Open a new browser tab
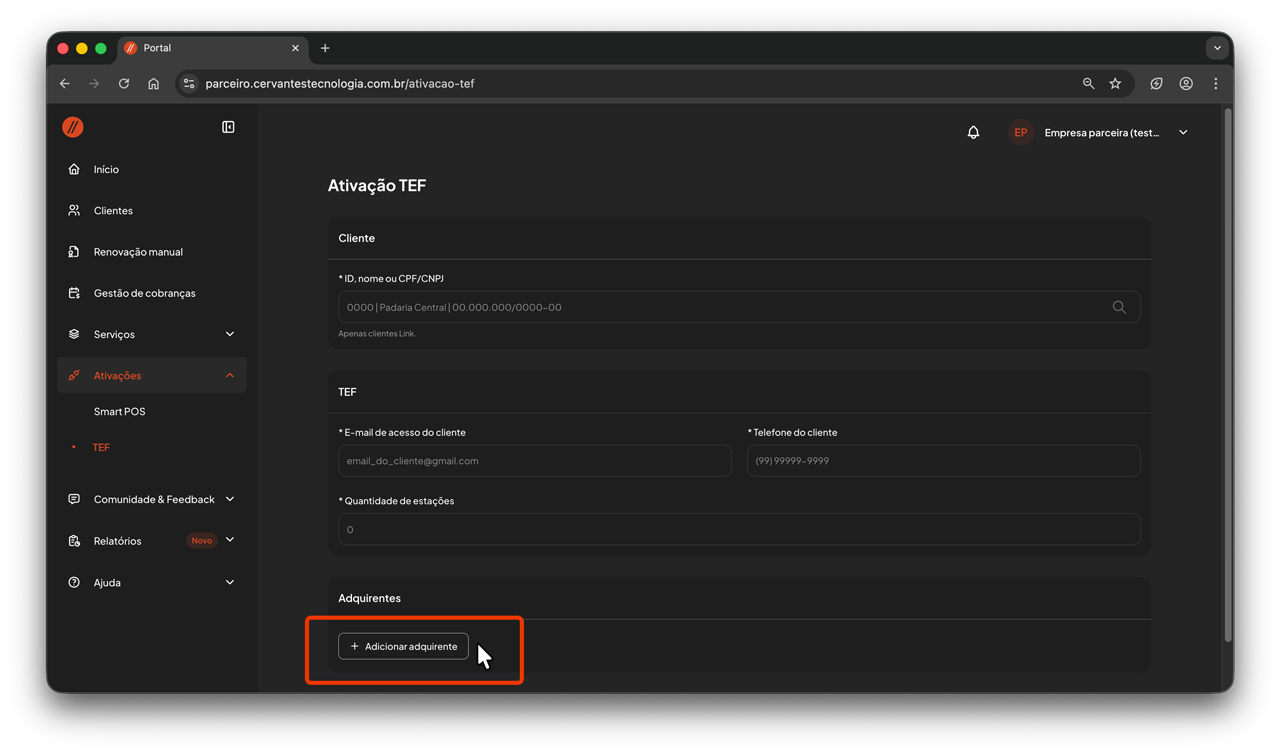Viewport: 1280px width, 754px height. (325, 48)
